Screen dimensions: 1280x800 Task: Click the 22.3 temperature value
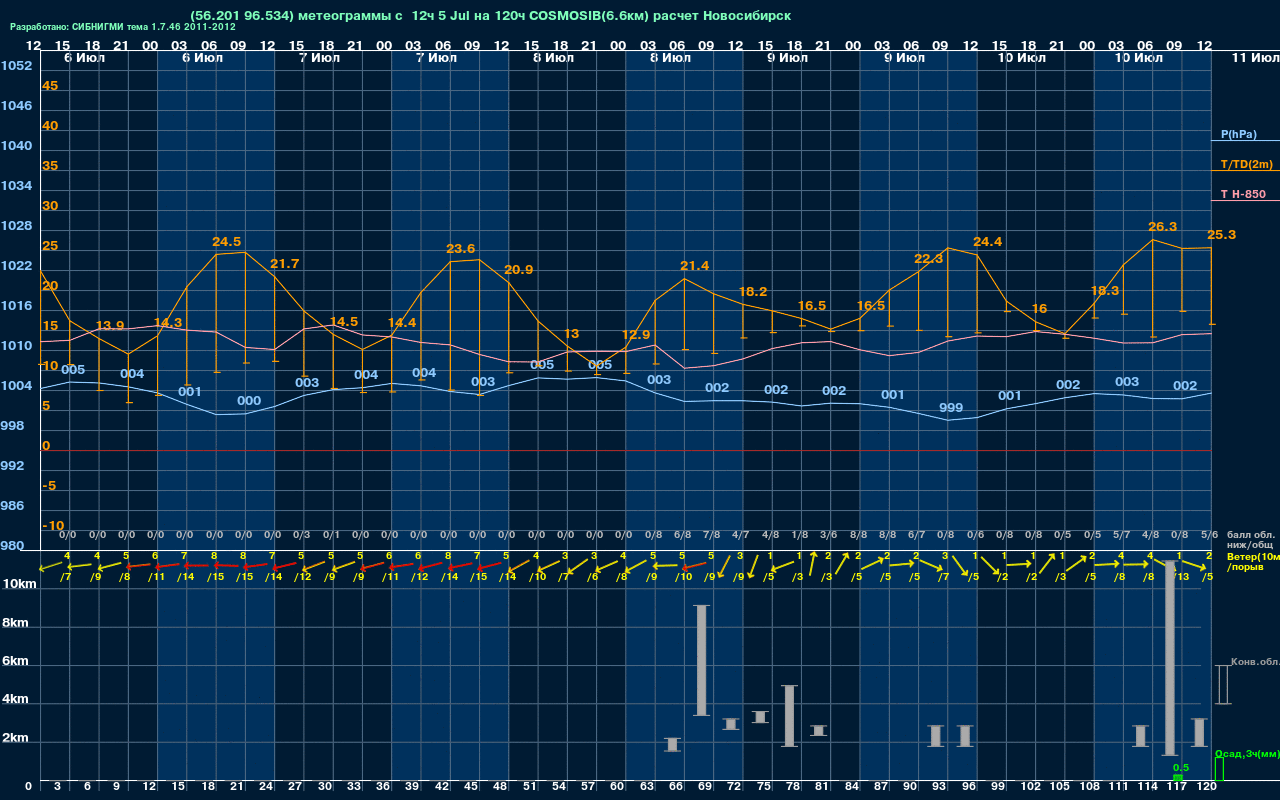tap(929, 259)
